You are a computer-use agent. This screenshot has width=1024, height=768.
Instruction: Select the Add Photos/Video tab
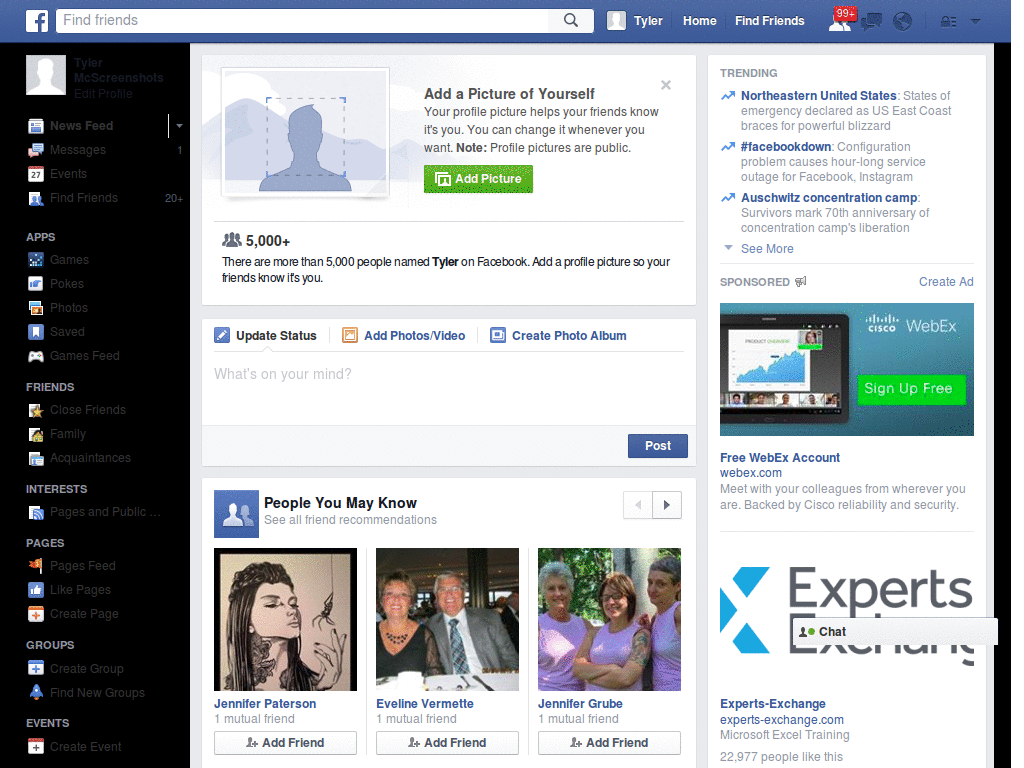[404, 336]
